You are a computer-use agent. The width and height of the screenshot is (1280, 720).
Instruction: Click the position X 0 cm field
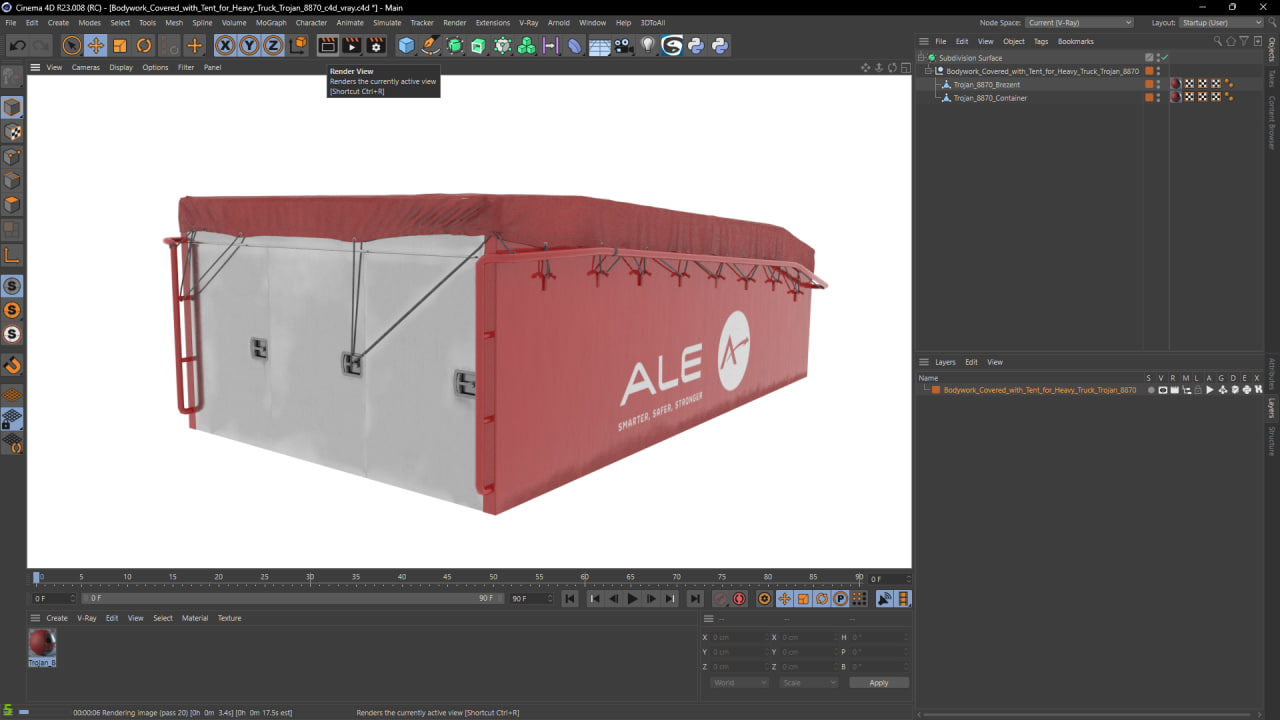pyautogui.click(x=738, y=637)
